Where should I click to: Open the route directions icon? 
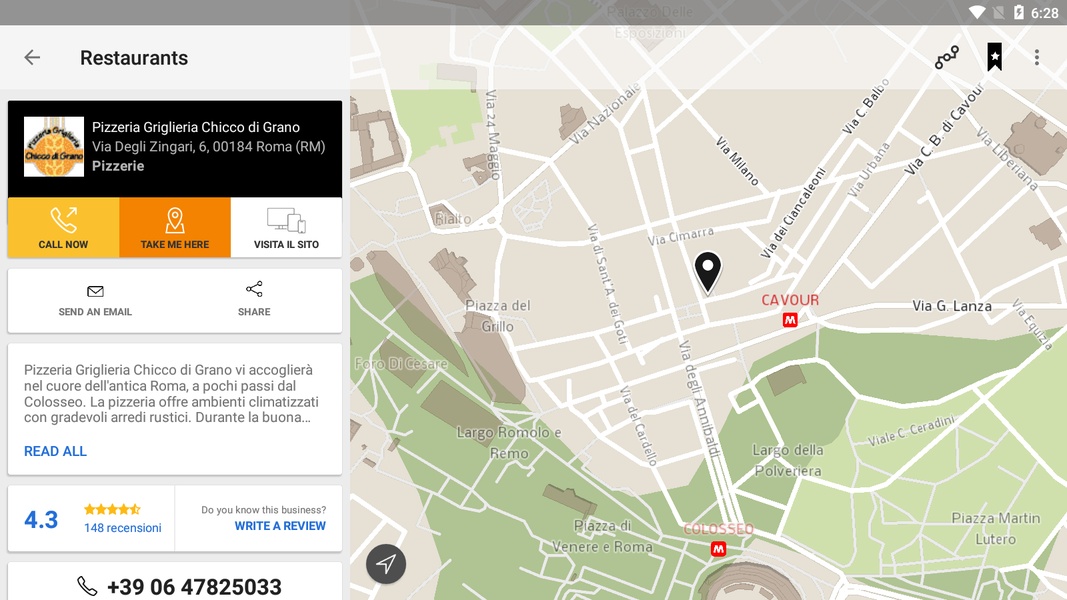(947, 58)
